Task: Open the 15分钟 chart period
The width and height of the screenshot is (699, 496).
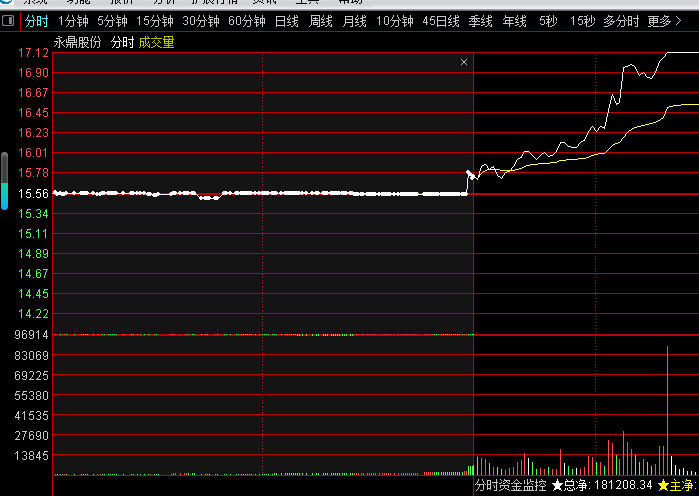Action: pos(154,20)
